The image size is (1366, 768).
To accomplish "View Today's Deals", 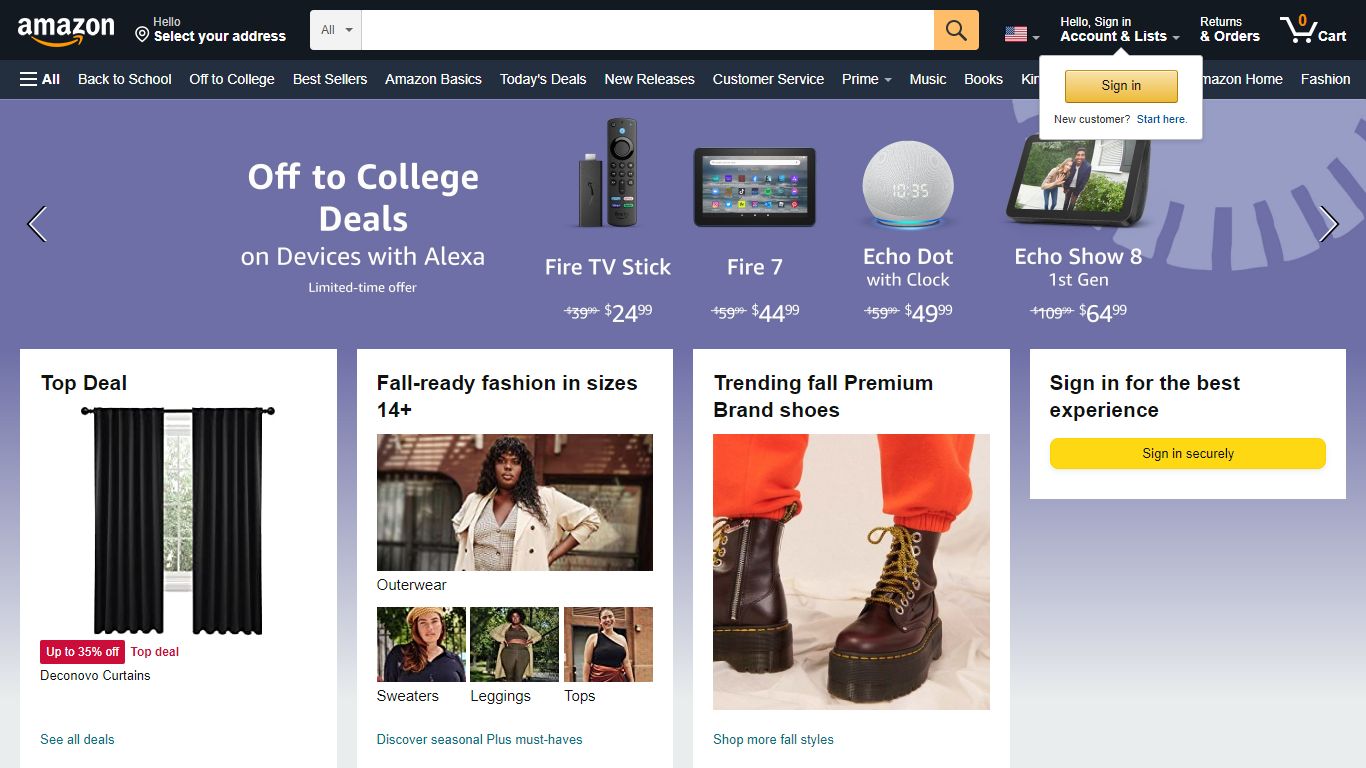I will coord(543,79).
